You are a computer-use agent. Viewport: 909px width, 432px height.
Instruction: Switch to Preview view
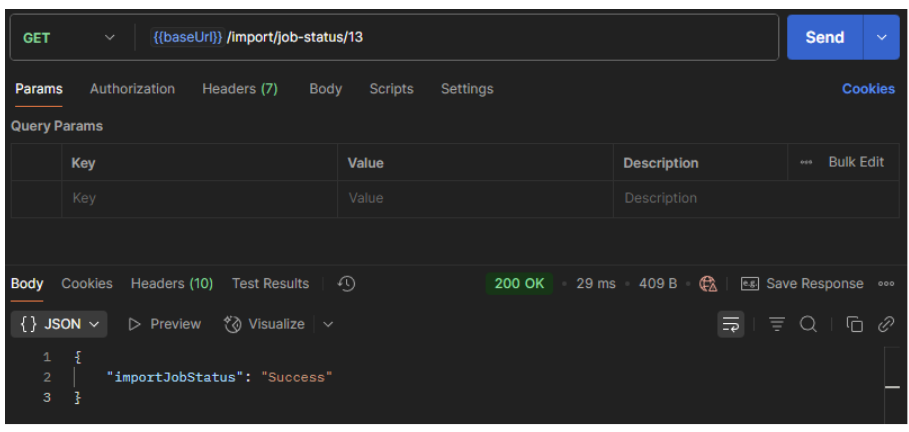coord(164,324)
